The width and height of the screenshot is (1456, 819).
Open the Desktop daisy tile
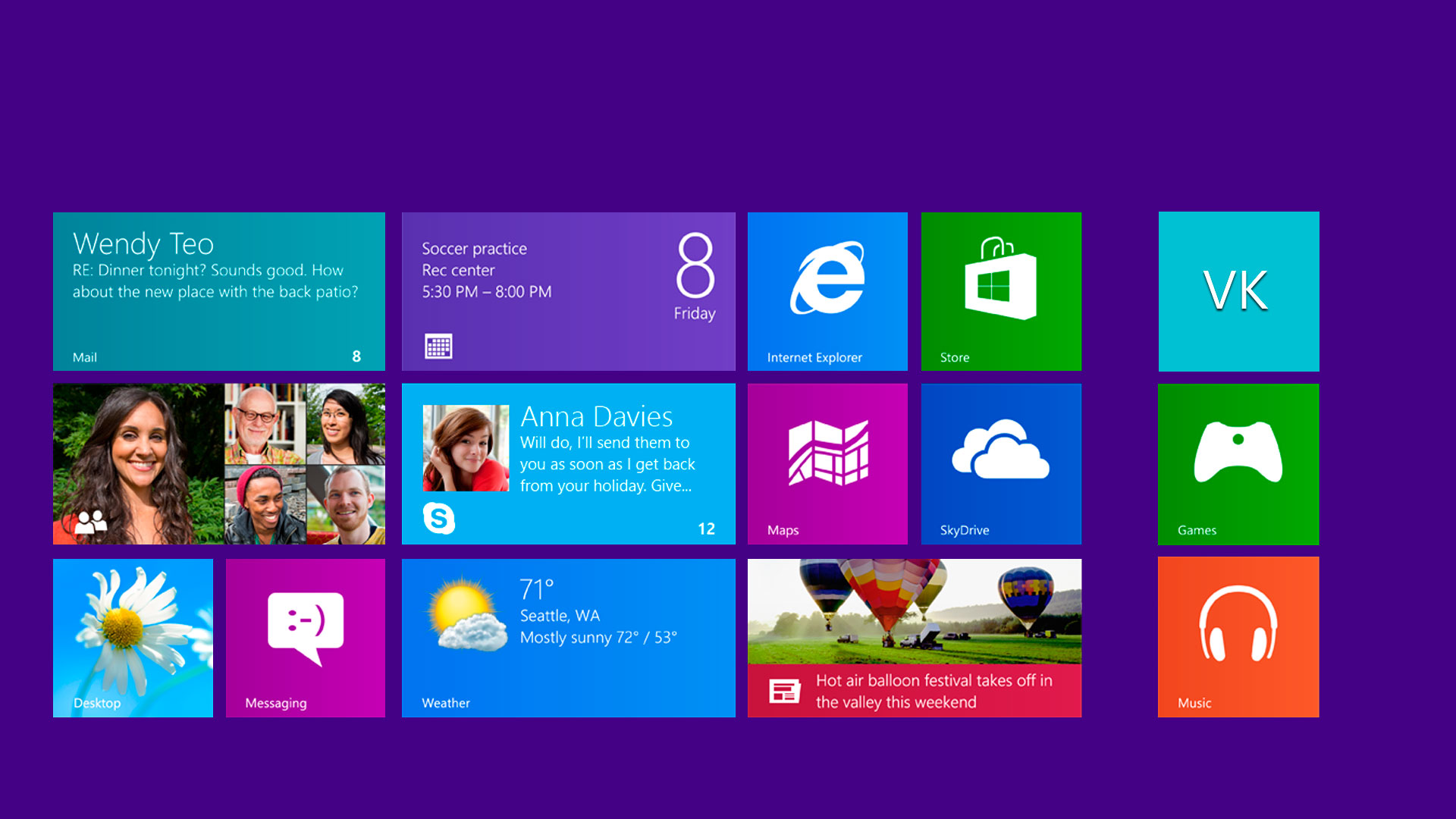pos(133,638)
